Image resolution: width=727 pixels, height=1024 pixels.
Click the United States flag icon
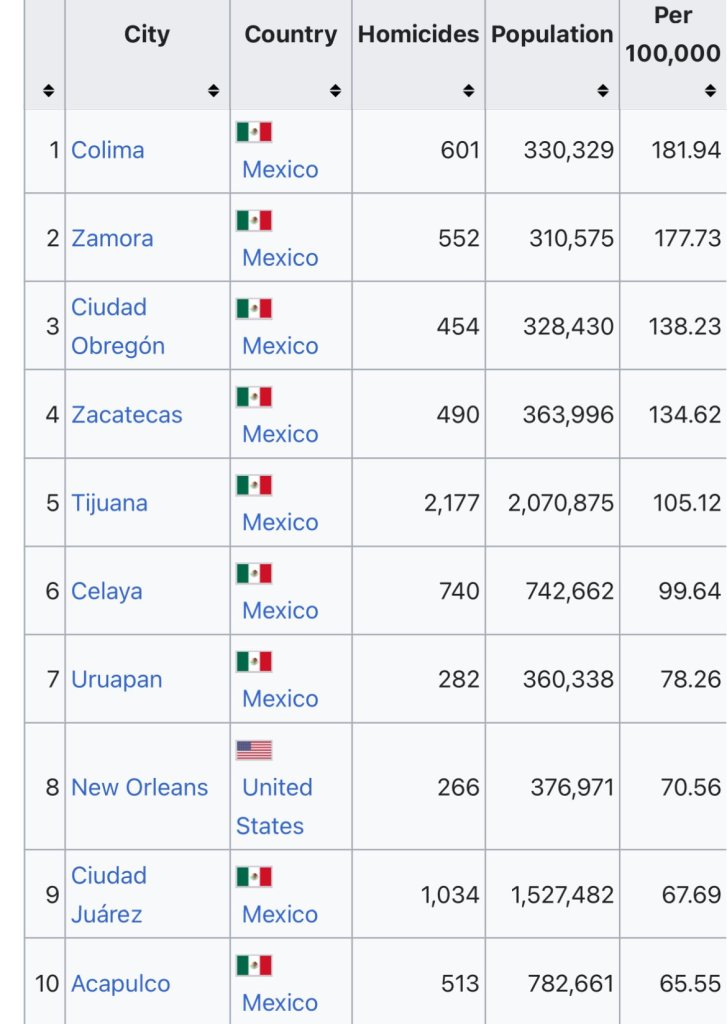pos(254,750)
